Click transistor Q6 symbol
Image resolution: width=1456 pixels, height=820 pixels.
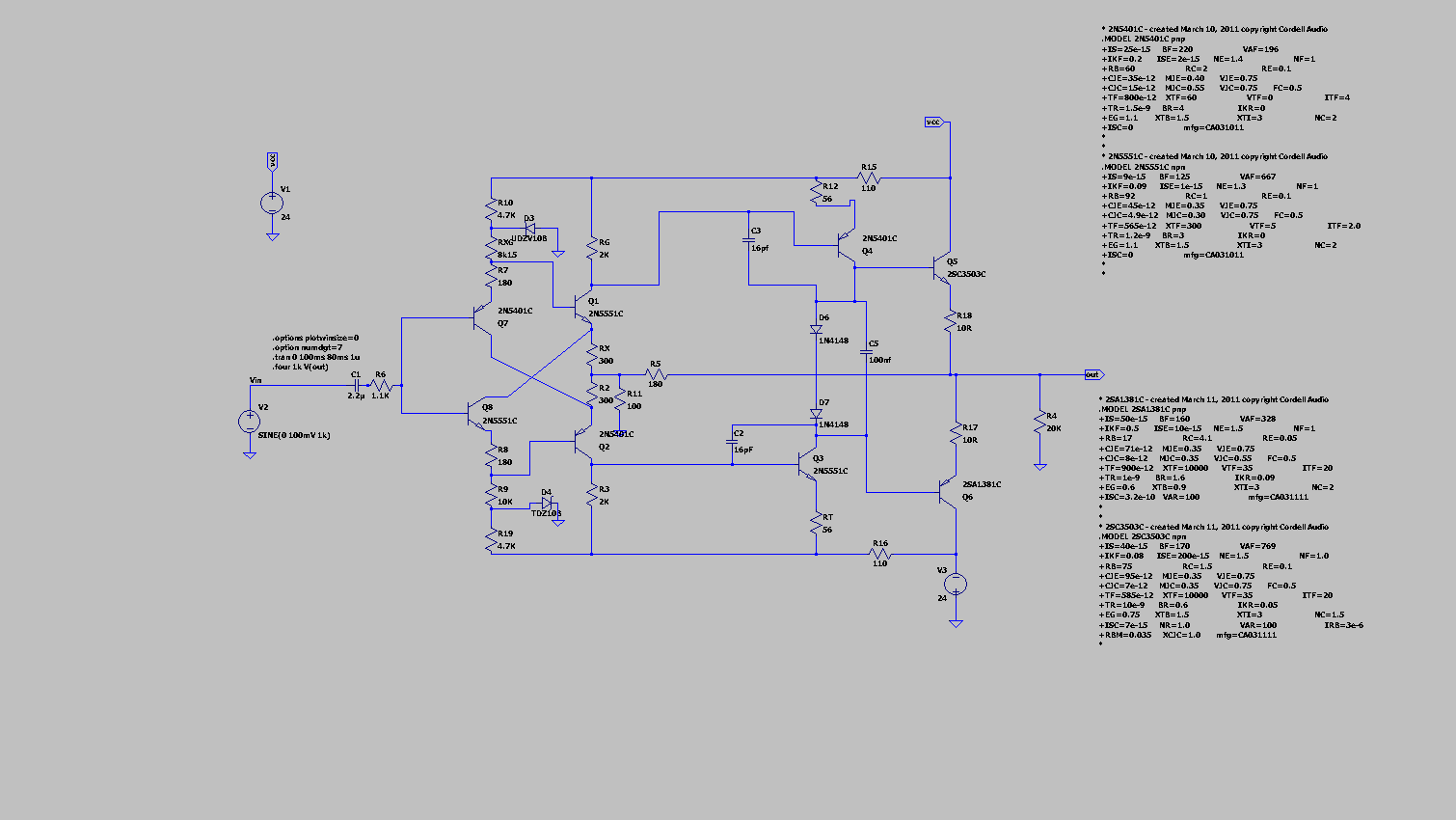947,492
